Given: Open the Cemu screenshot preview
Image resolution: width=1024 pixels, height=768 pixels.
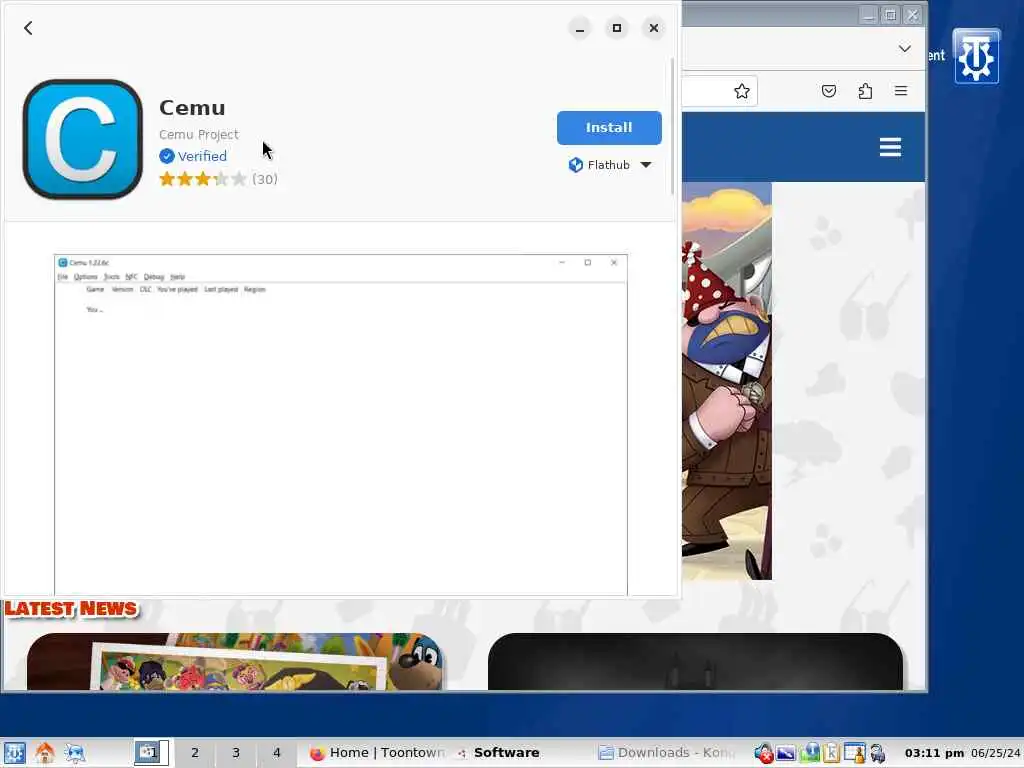Looking at the screenshot, I should point(341,424).
